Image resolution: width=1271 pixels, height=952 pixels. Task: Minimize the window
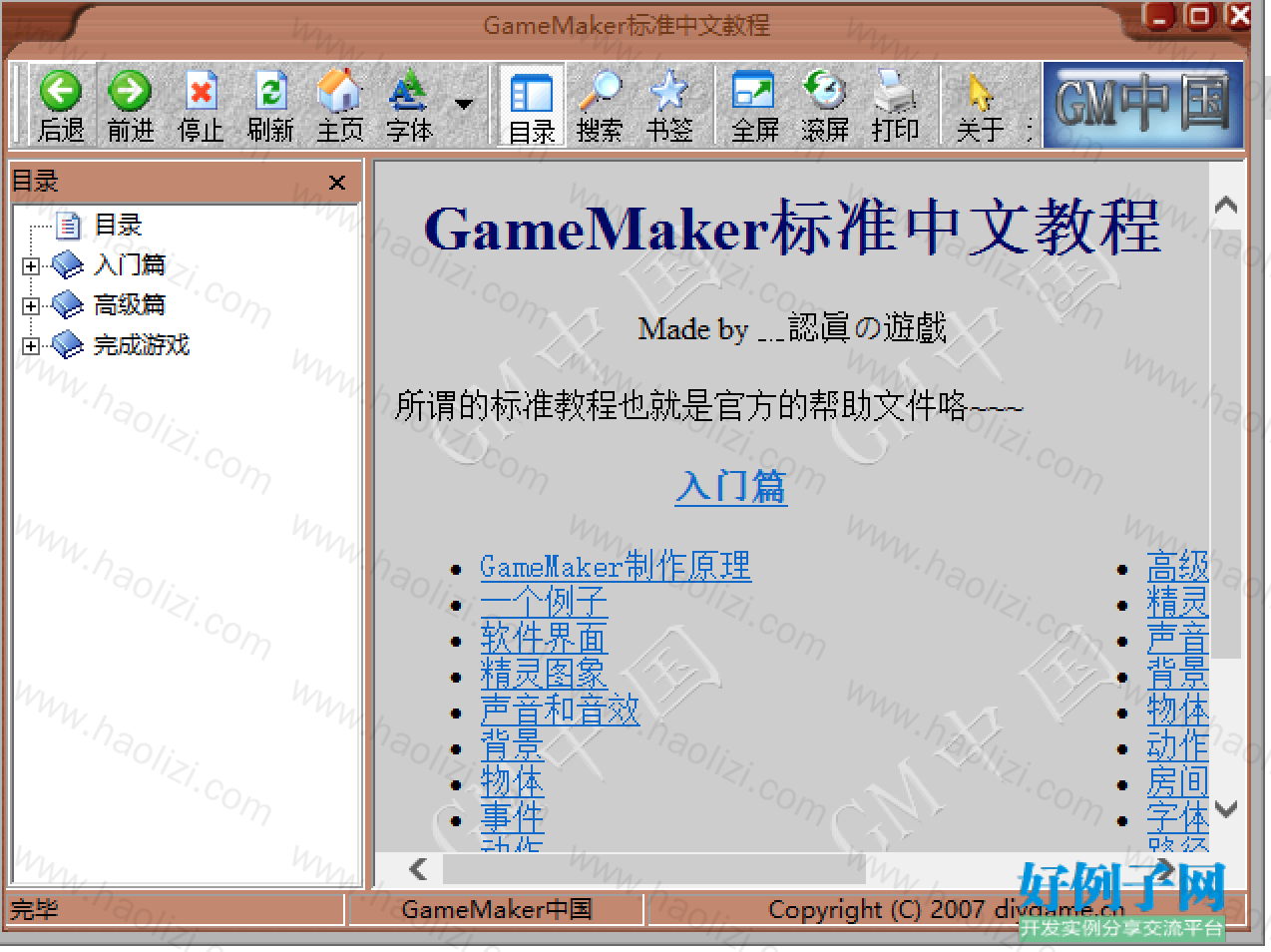click(1159, 16)
